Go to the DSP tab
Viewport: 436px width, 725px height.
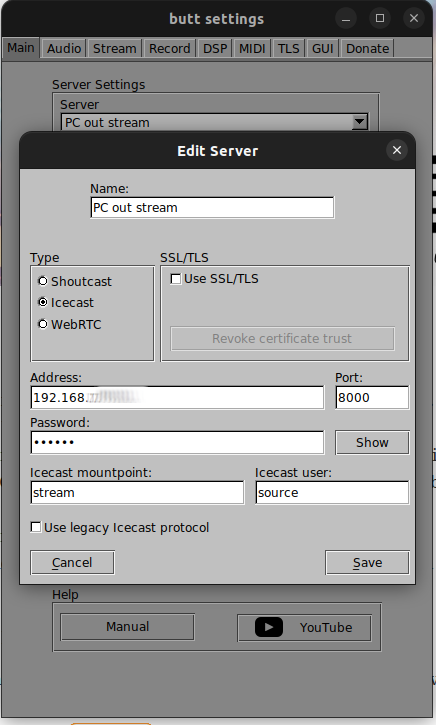tap(215, 49)
